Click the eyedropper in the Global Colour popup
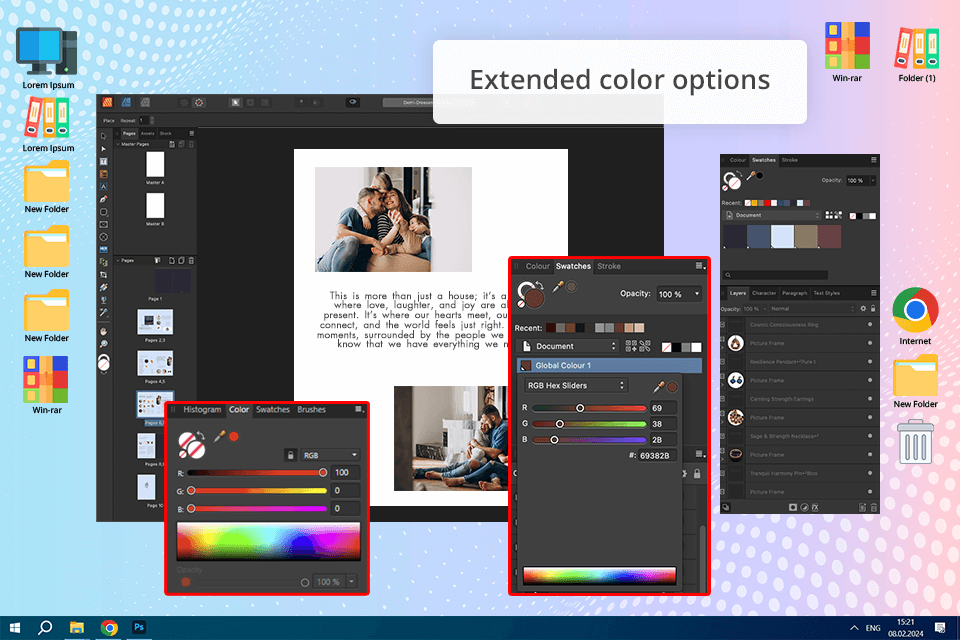This screenshot has height=640, width=960. point(659,386)
